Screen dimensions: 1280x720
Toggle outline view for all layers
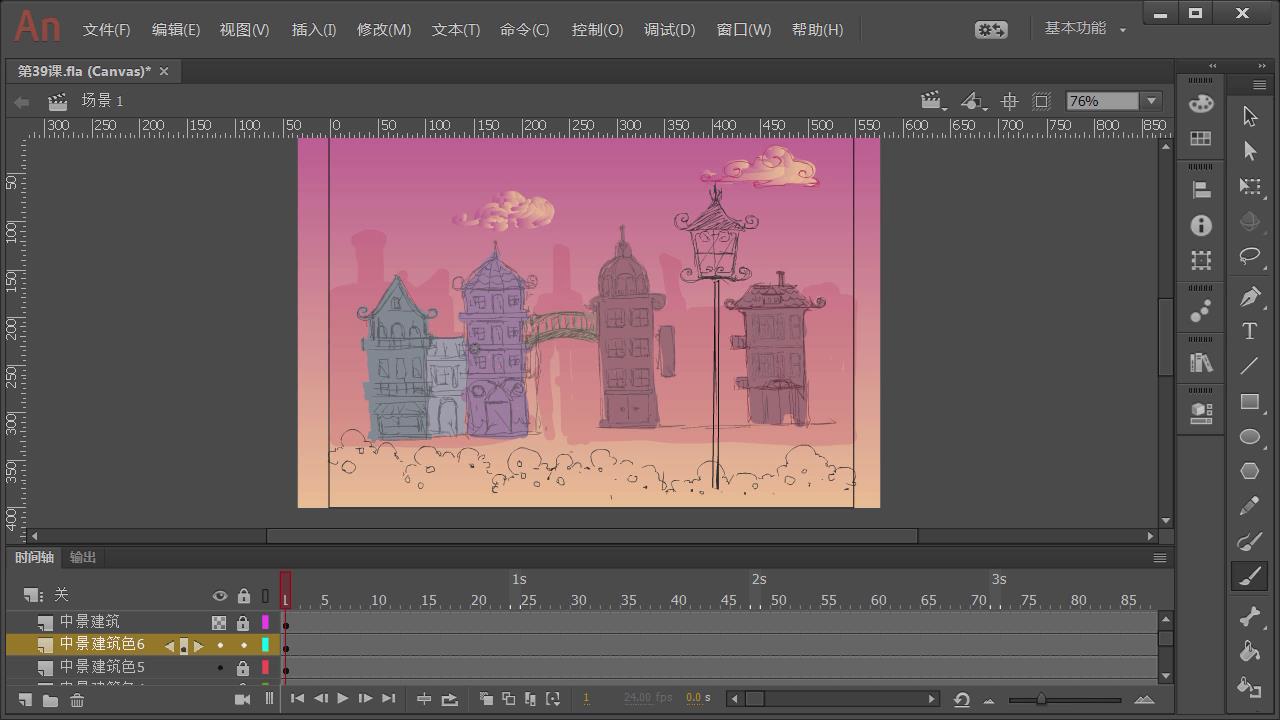click(x=265, y=596)
